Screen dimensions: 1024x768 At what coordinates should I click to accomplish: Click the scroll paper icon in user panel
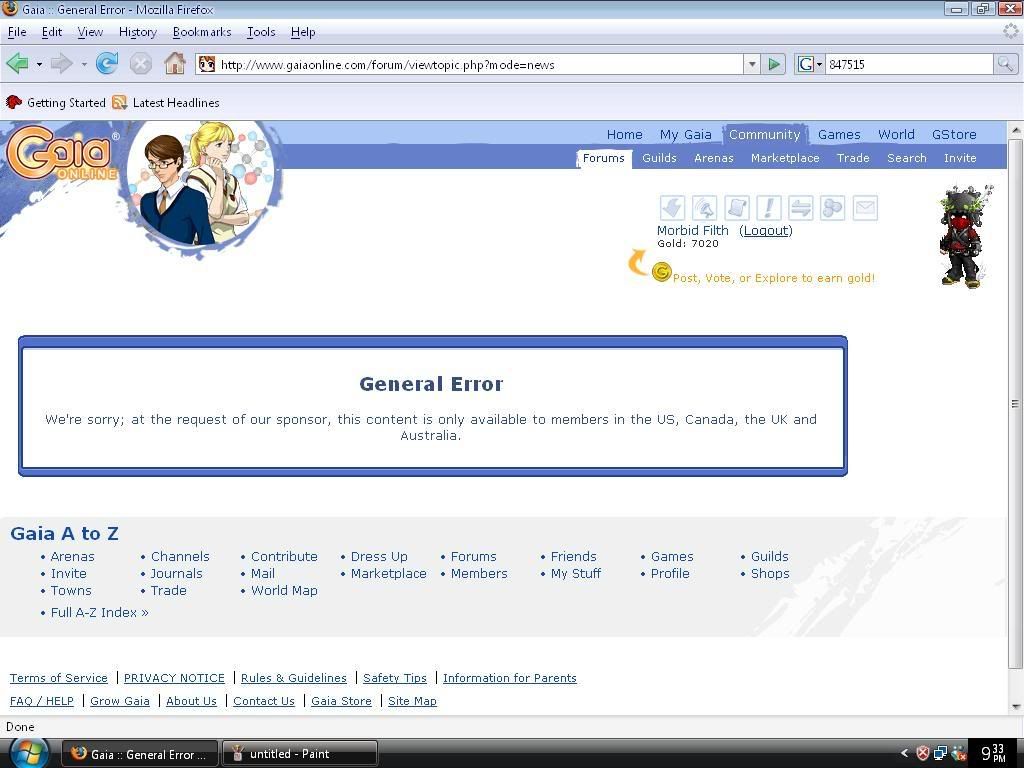(x=736, y=208)
